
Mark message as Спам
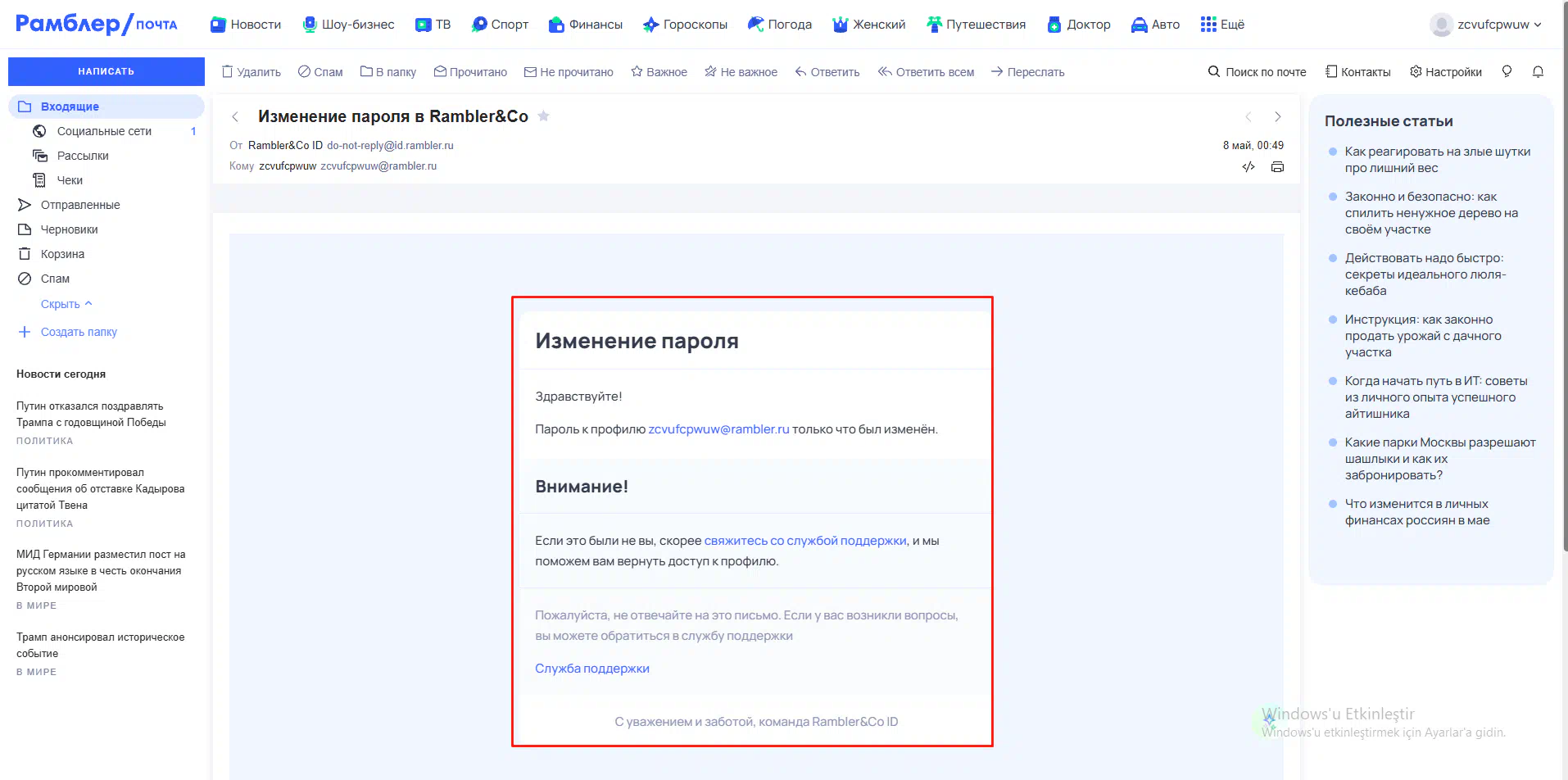click(x=320, y=72)
